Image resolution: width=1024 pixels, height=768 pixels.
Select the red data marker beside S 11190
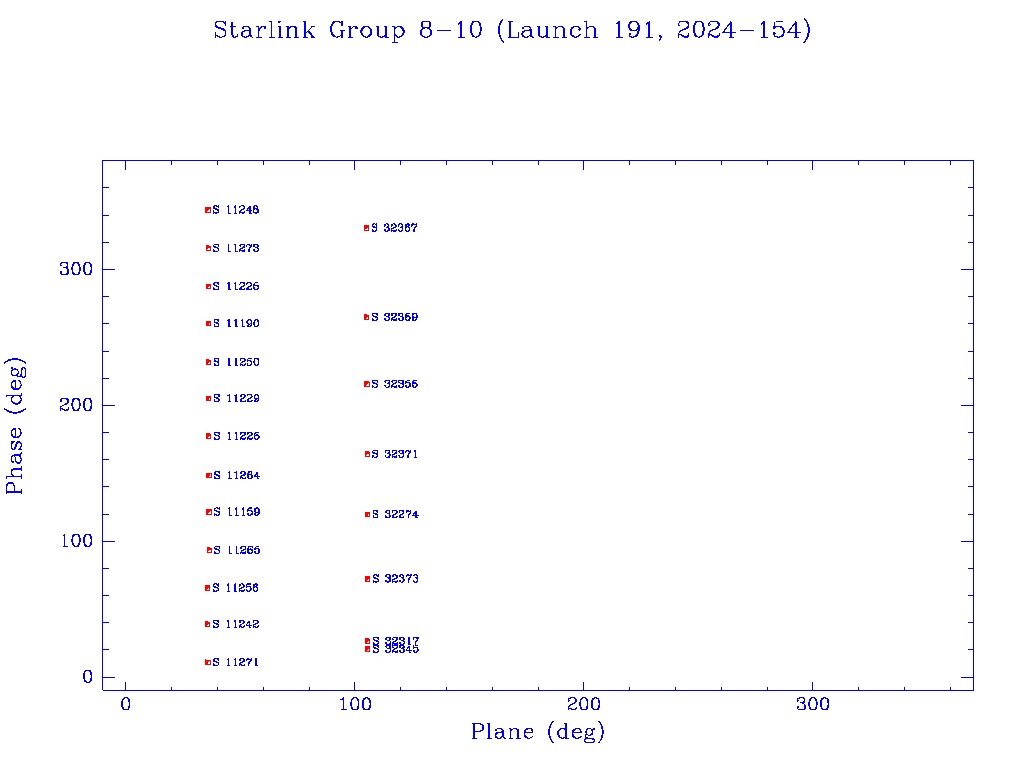(209, 324)
